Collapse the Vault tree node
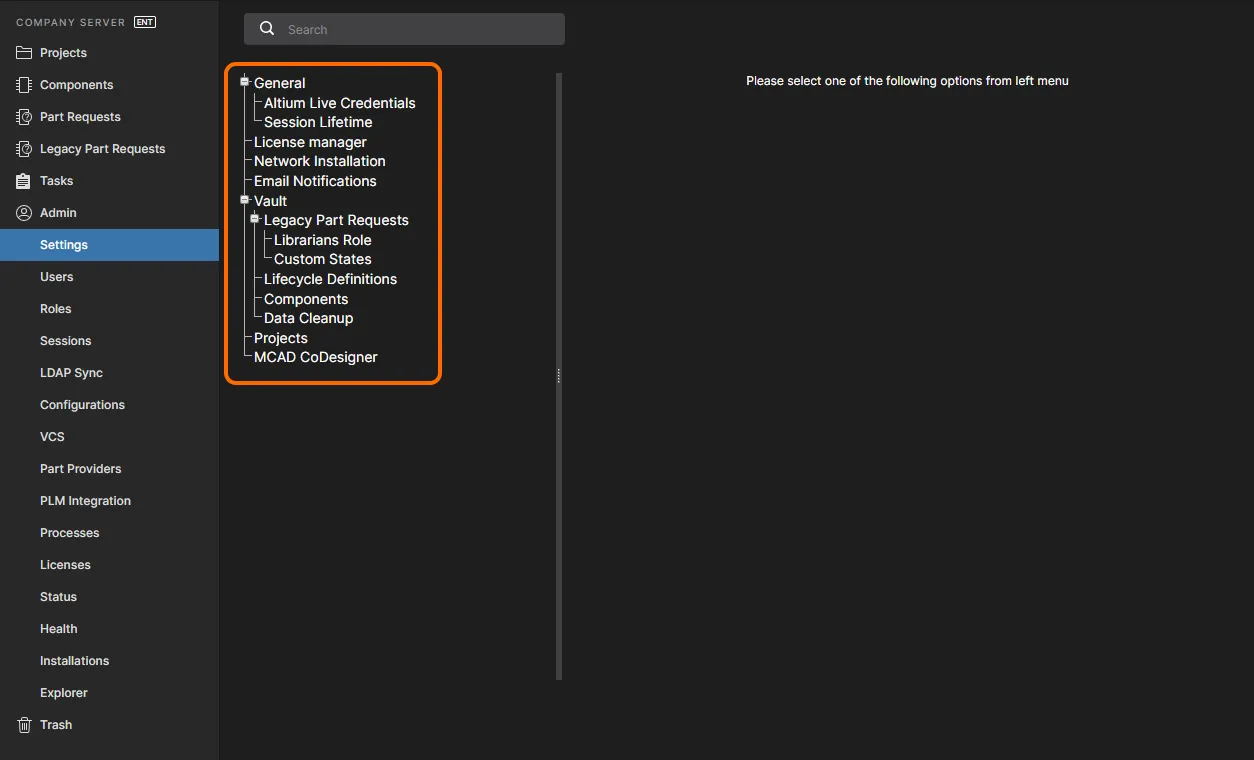Viewport: 1254px width, 760px height. (x=244, y=200)
